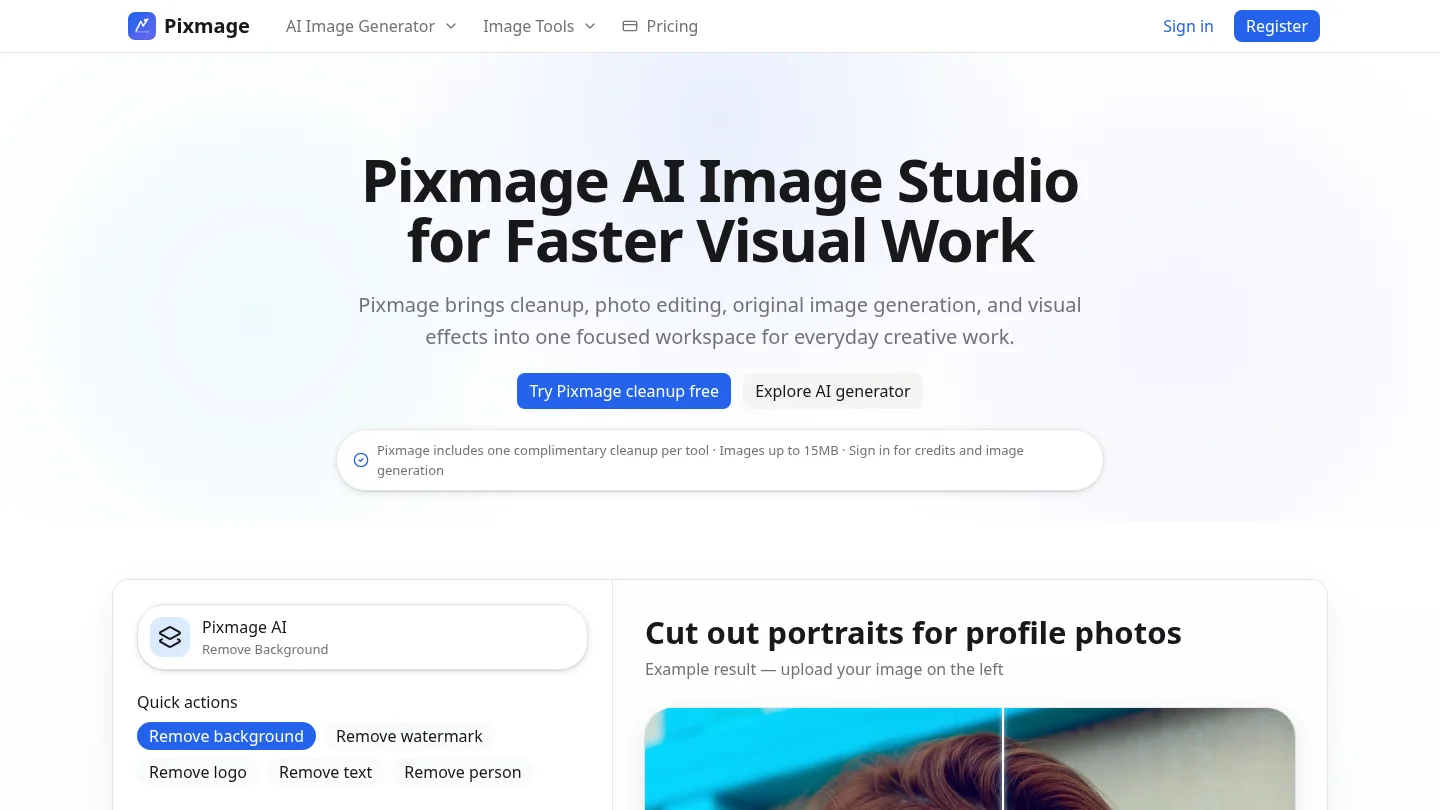The height and width of the screenshot is (810, 1440).
Task: Click the checkmark icon in info banner
Action: point(361,460)
